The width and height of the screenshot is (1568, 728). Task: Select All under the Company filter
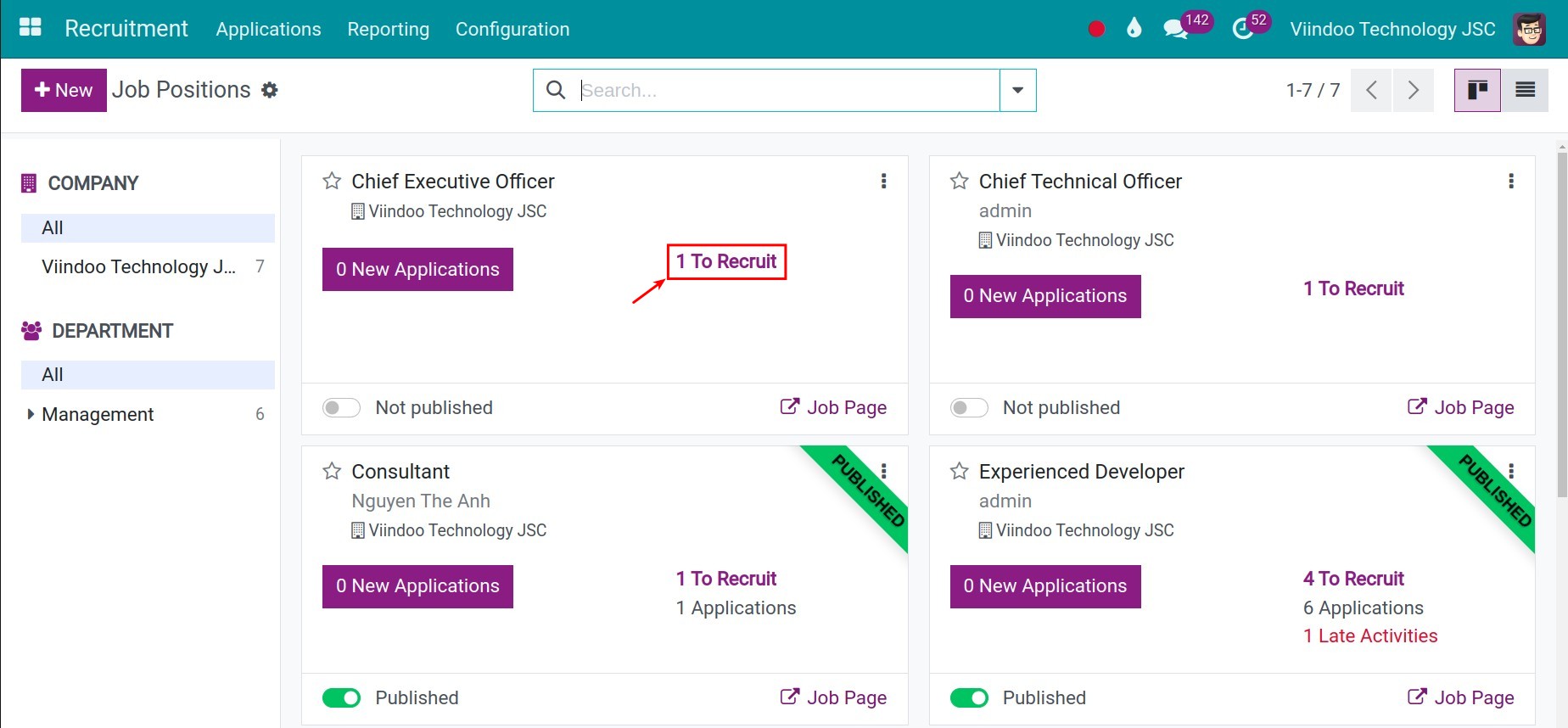148,227
